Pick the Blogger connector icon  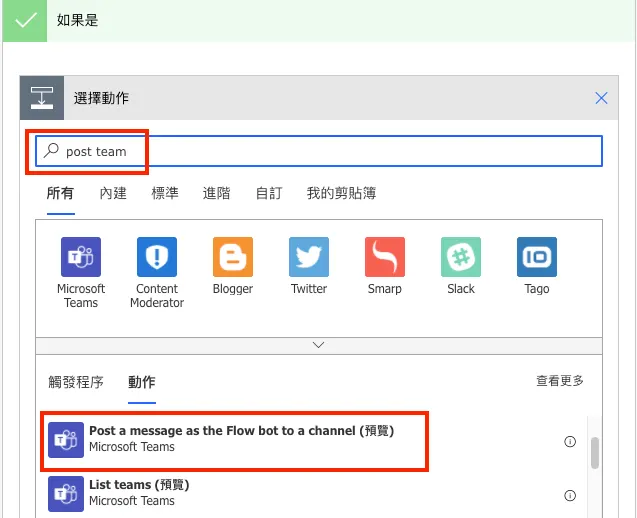point(233,257)
